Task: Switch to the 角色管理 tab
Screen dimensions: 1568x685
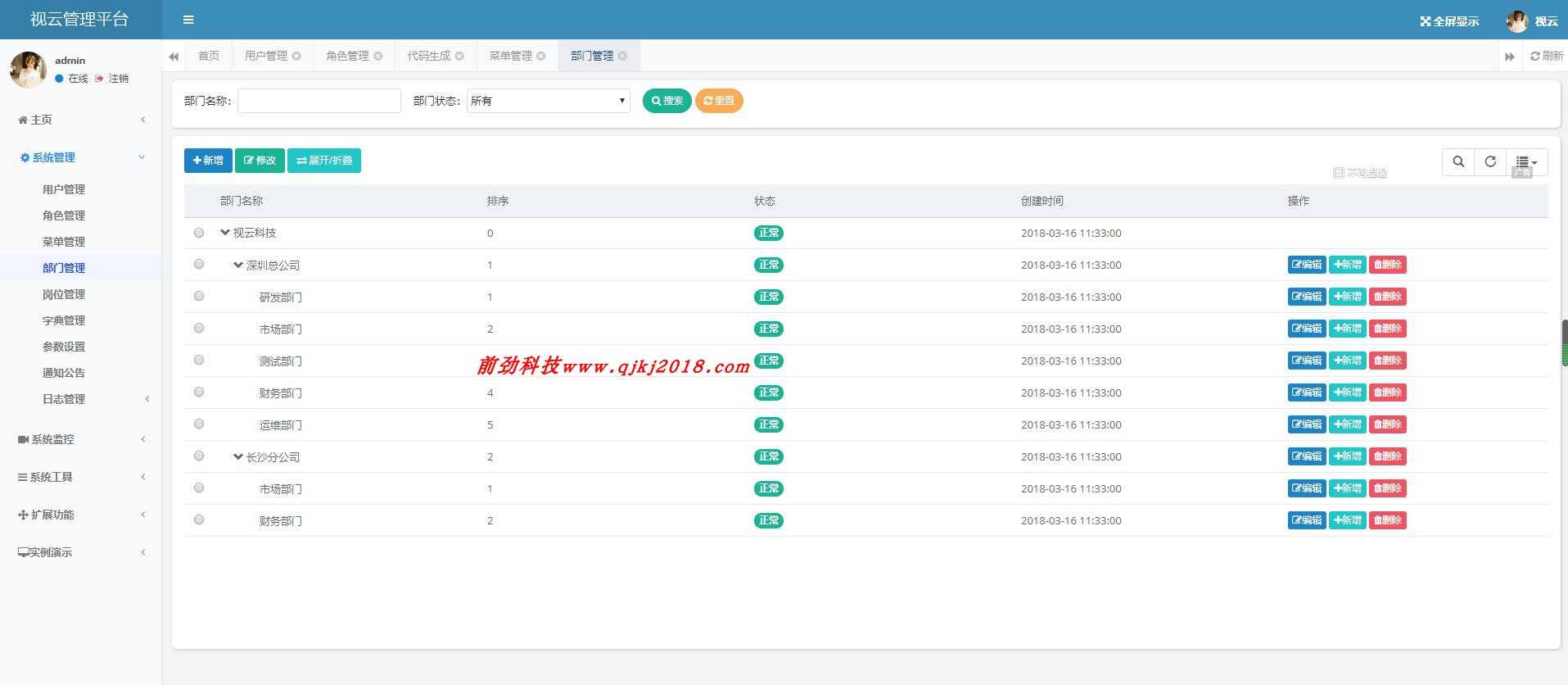Action: 347,56
